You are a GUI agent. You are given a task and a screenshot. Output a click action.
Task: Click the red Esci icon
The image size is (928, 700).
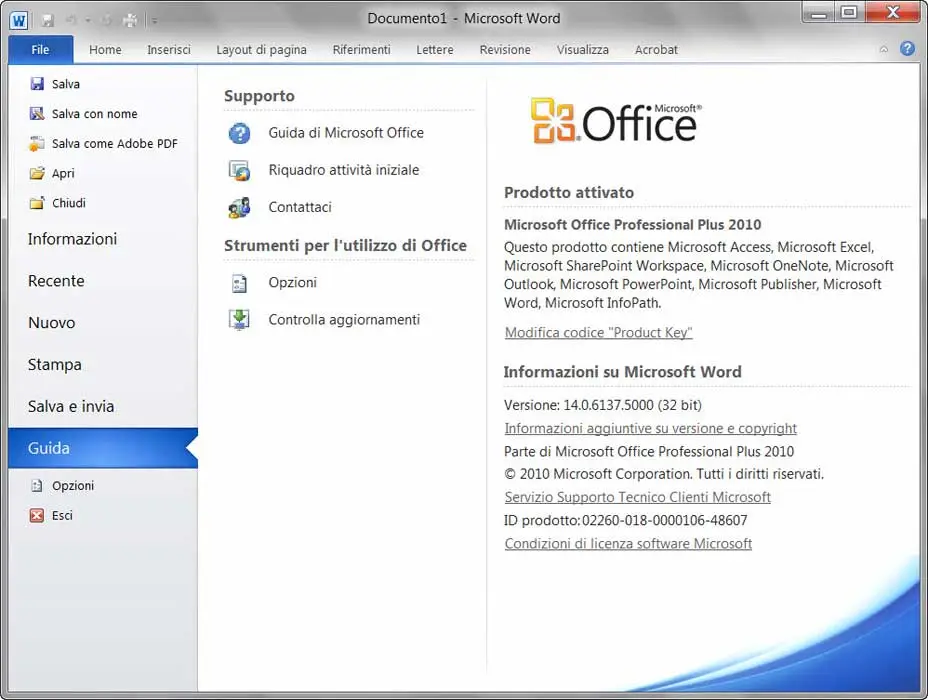tap(37, 515)
